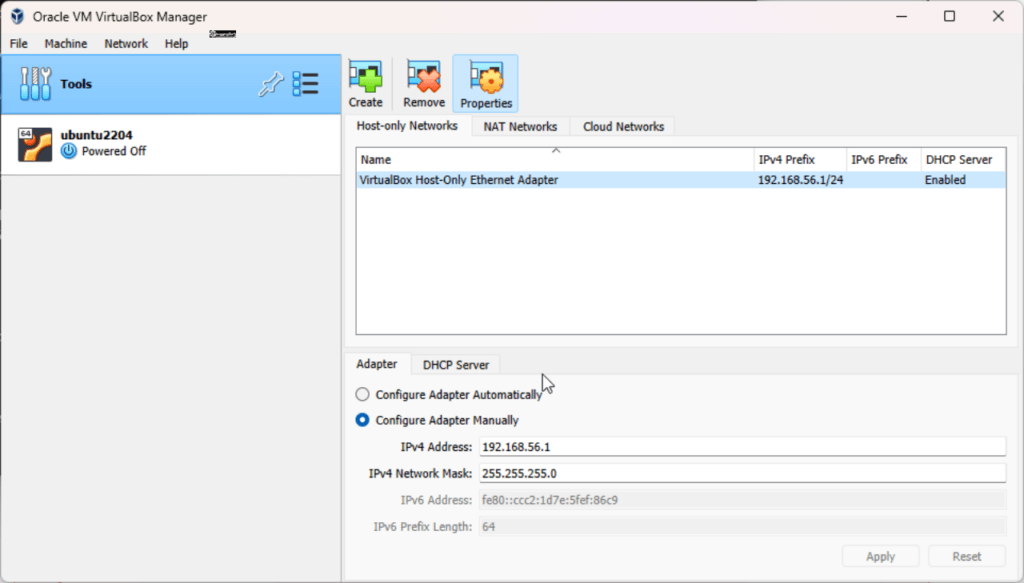The image size is (1024, 583).
Task: Switch to the Cloud Networks tab
Action: tap(624, 127)
